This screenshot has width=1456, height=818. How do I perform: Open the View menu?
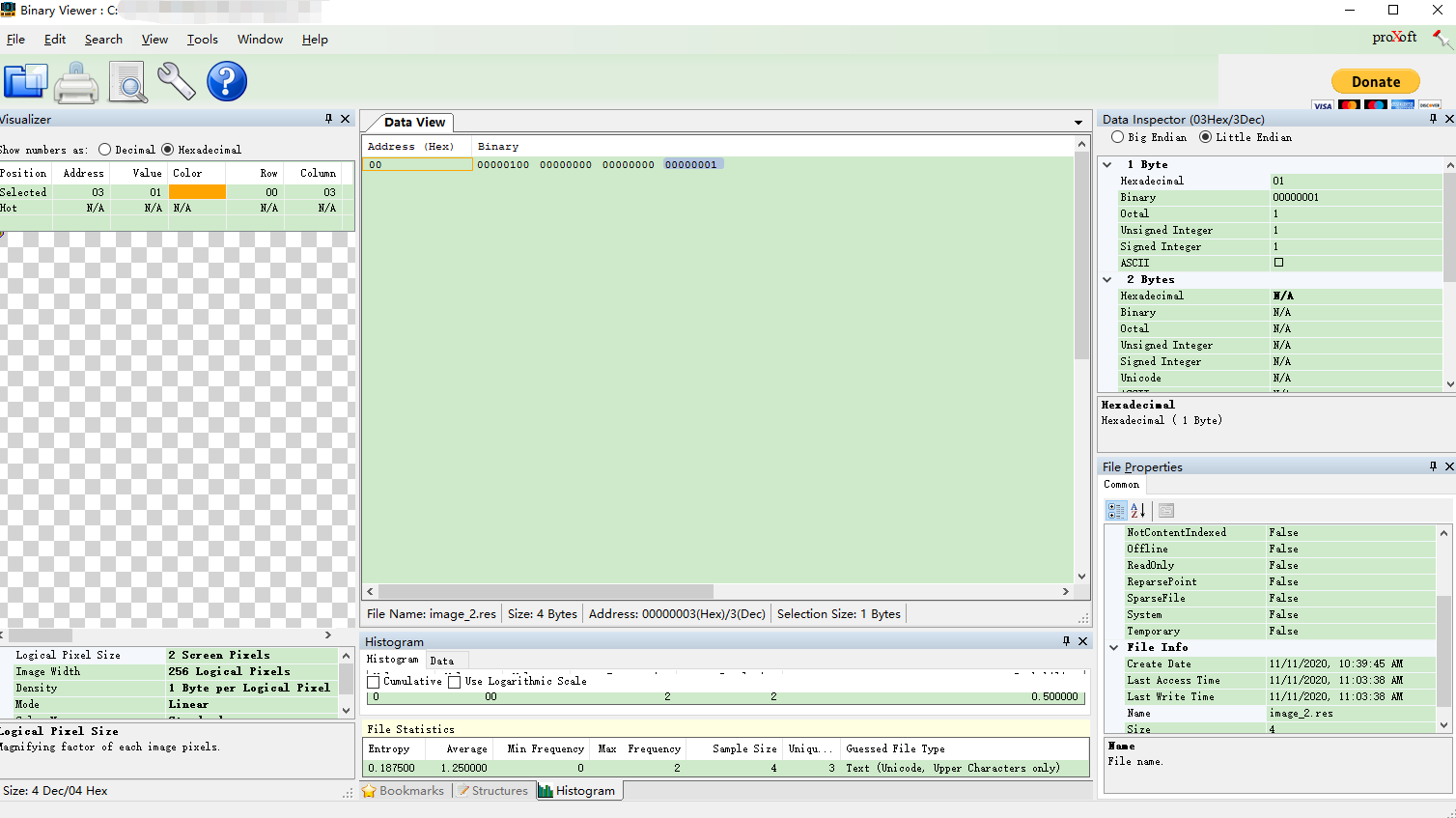click(154, 40)
